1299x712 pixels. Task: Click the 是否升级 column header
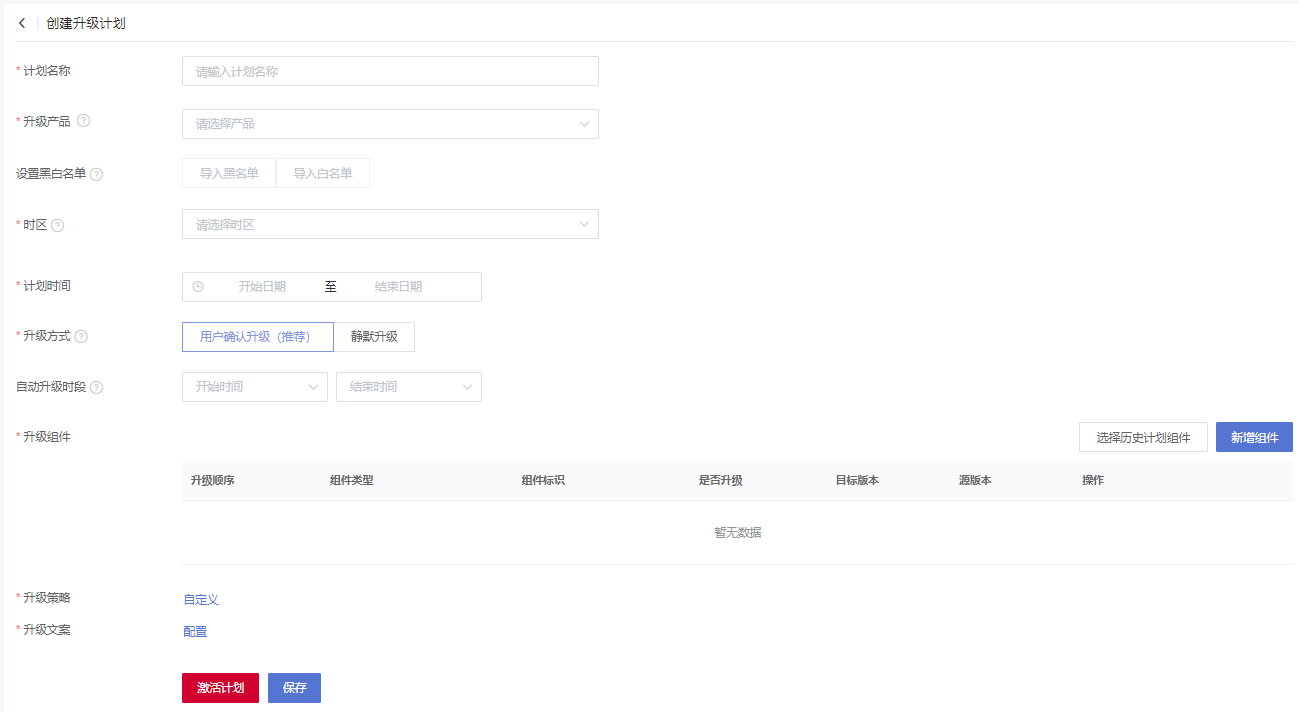tap(720, 481)
